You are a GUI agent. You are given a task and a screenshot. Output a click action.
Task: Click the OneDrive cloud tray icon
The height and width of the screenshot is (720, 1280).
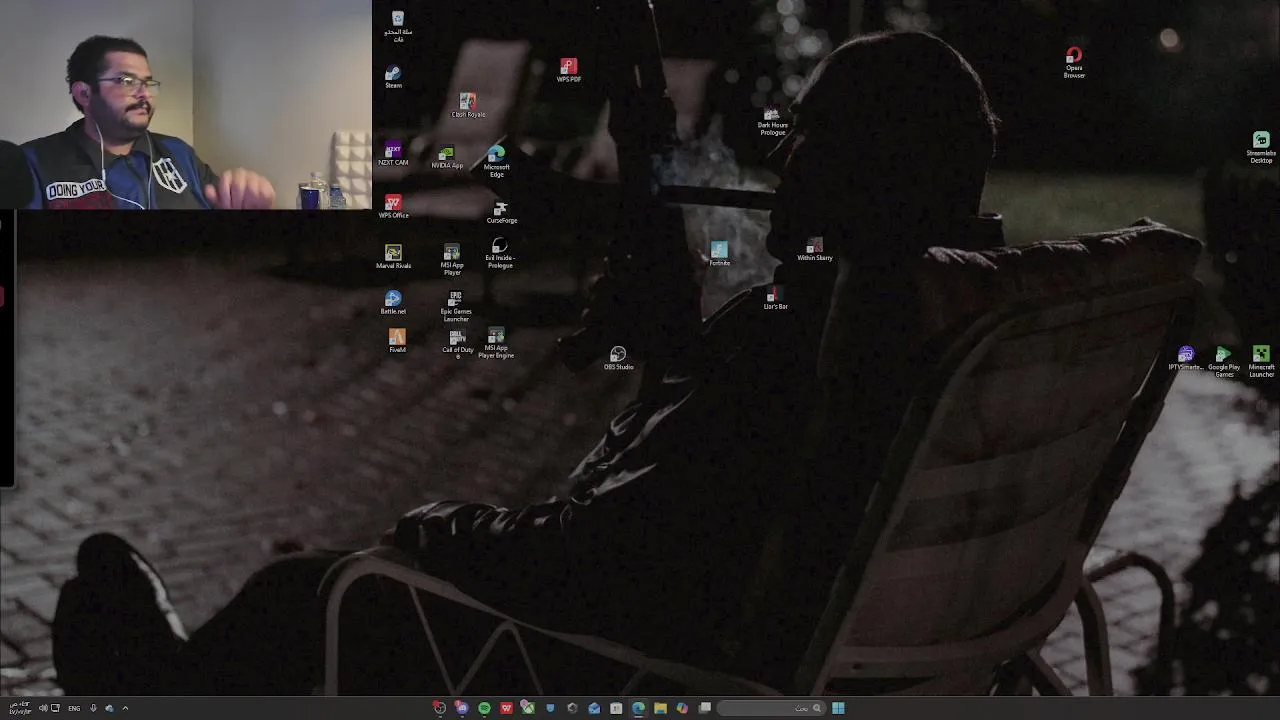point(109,708)
